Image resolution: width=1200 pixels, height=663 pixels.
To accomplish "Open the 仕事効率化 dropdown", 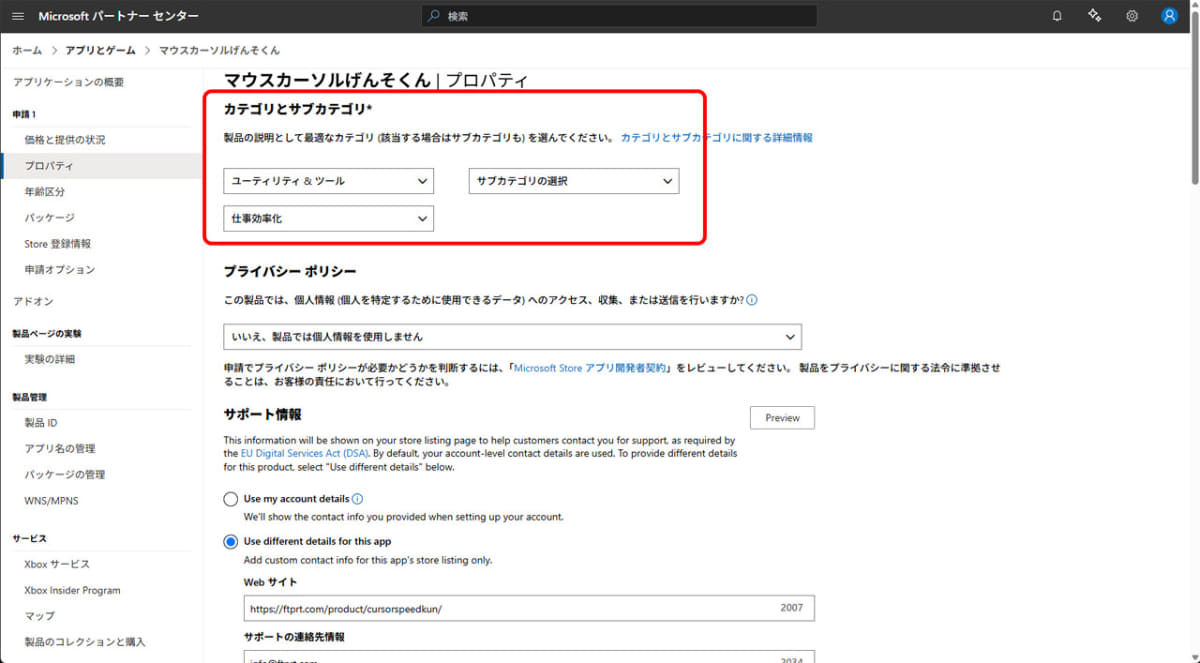I will pos(329,218).
